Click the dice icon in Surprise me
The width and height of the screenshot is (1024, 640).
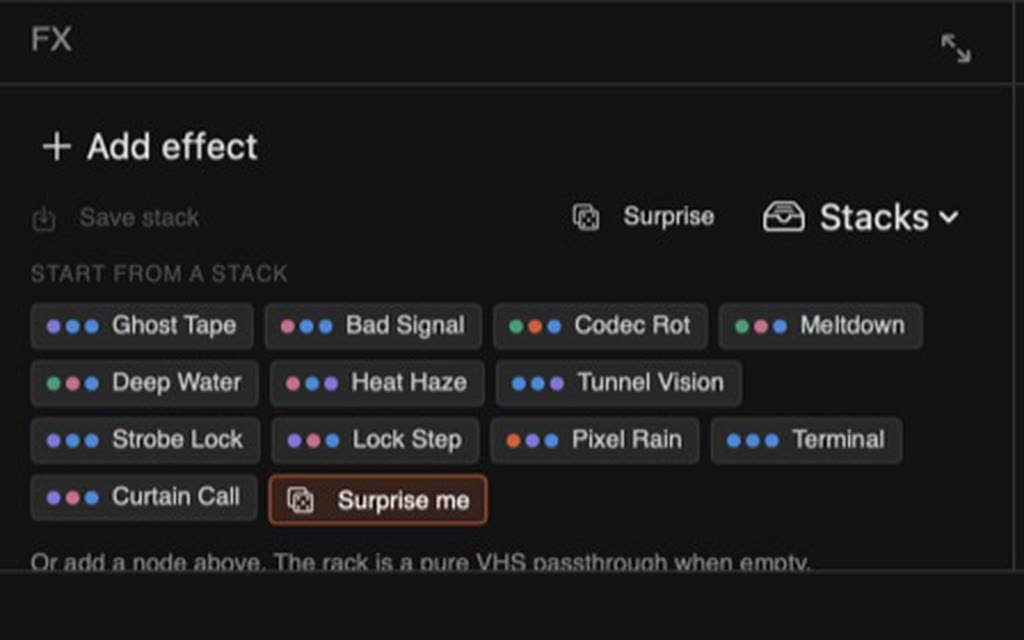pyautogui.click(x=300, y=500)
